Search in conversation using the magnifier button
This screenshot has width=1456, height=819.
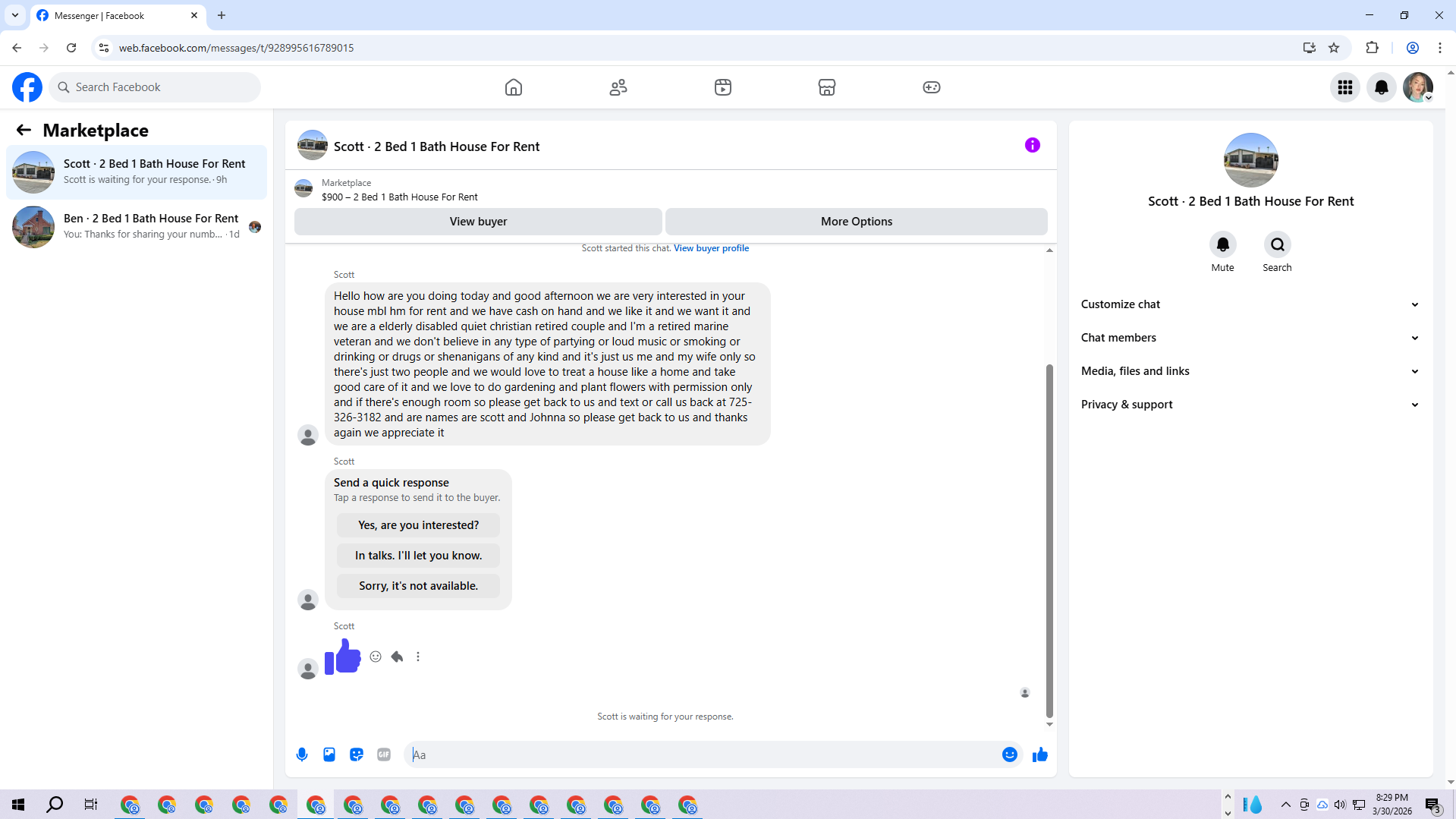coord(1278,244)
